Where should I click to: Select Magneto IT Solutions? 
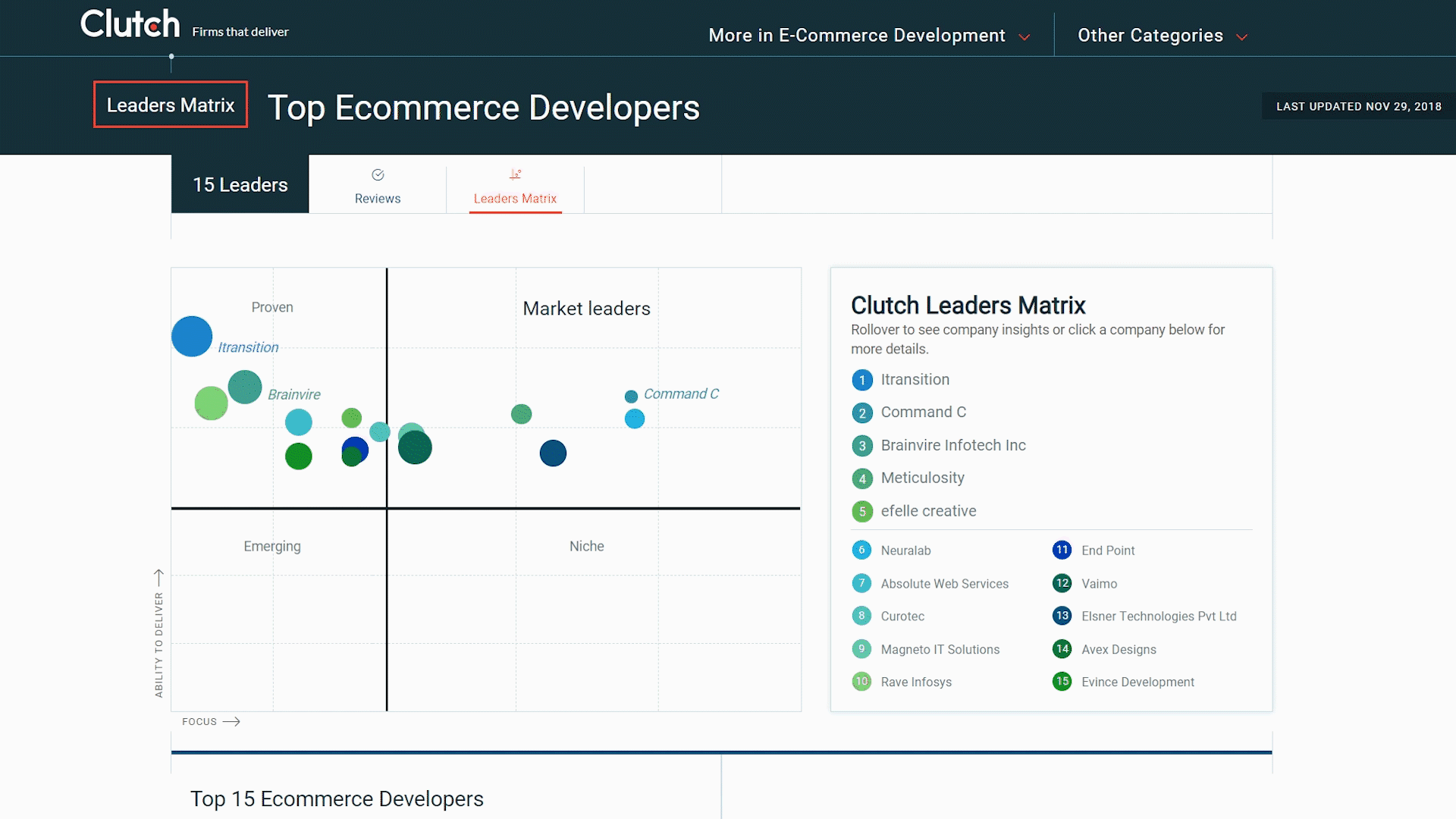(940, 650)
